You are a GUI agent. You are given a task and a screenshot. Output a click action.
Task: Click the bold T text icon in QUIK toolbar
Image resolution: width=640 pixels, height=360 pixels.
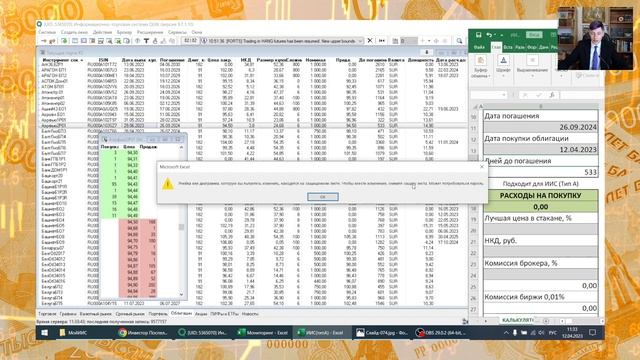coord(146,41)
